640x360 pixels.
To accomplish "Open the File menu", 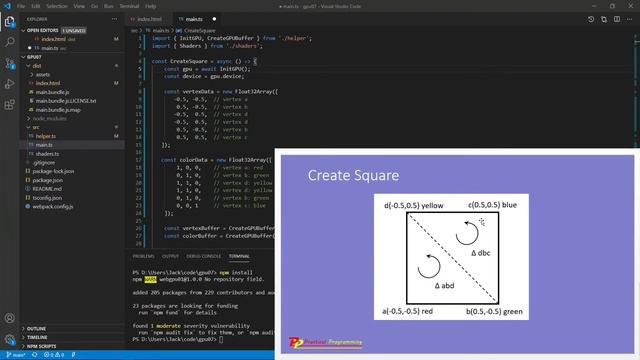I will [21, 6].
